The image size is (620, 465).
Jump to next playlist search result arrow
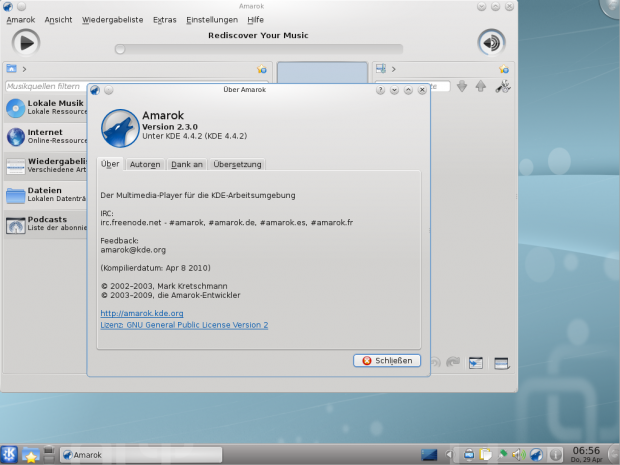(462, 86)
